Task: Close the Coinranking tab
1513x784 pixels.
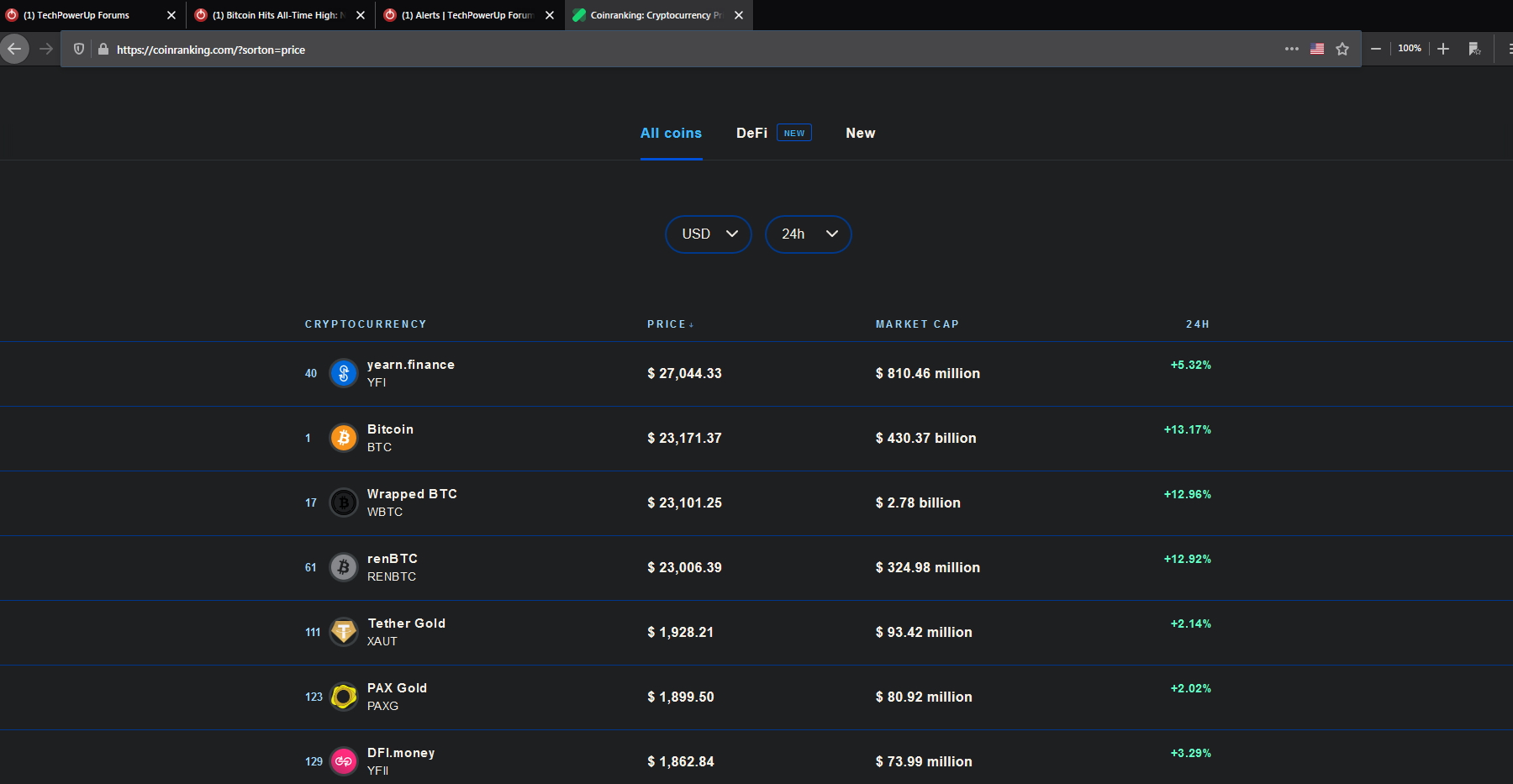Action: pos(739,15)
